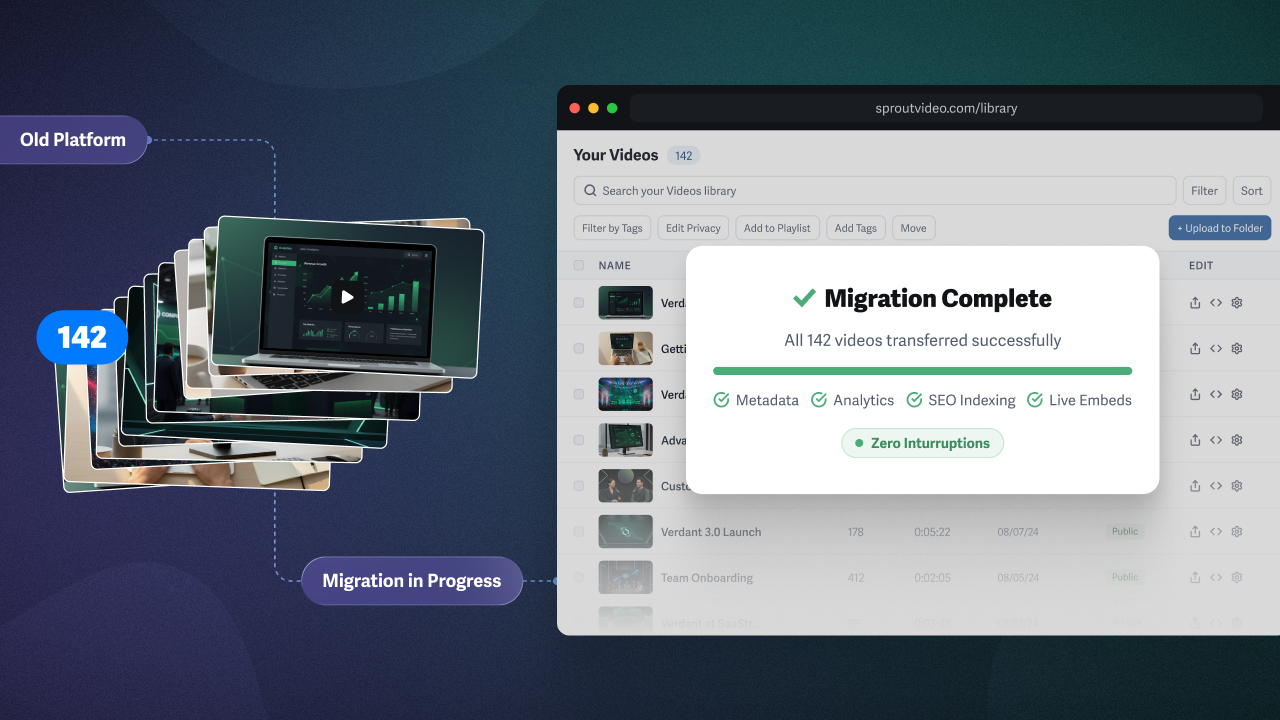Viewport: 1280px width, 720px height.
Task: Open the Filter button
Action: pyautogui.click(x=1205, y=191)
